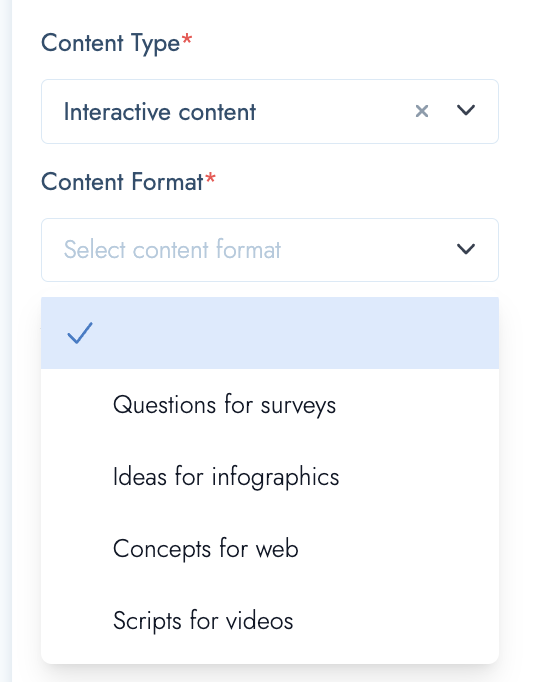
Task: Click the light blue strip at left edge
Action: [x=6, y=341]
